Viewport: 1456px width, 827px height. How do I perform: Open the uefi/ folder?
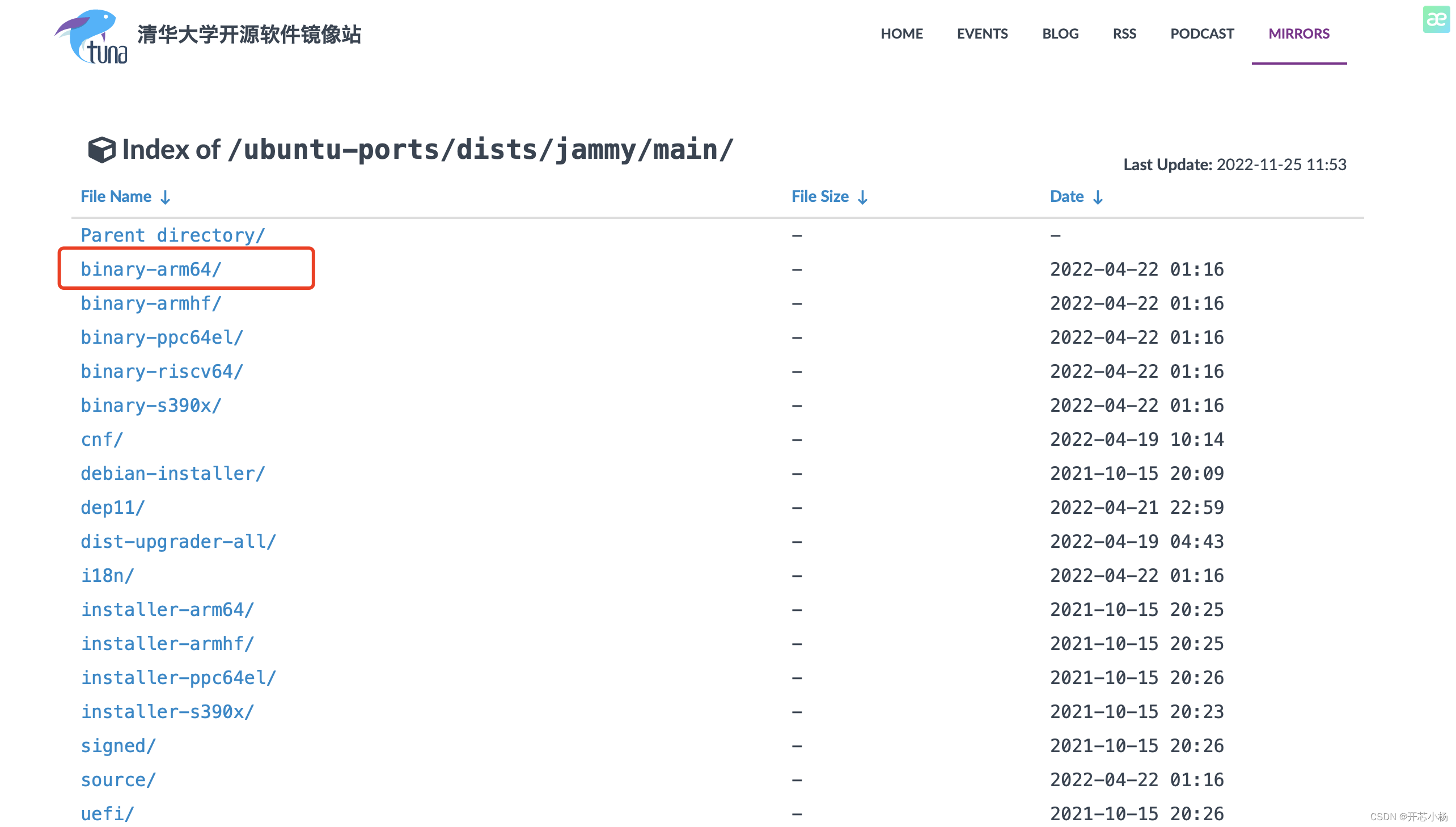[x=107, y=815]
